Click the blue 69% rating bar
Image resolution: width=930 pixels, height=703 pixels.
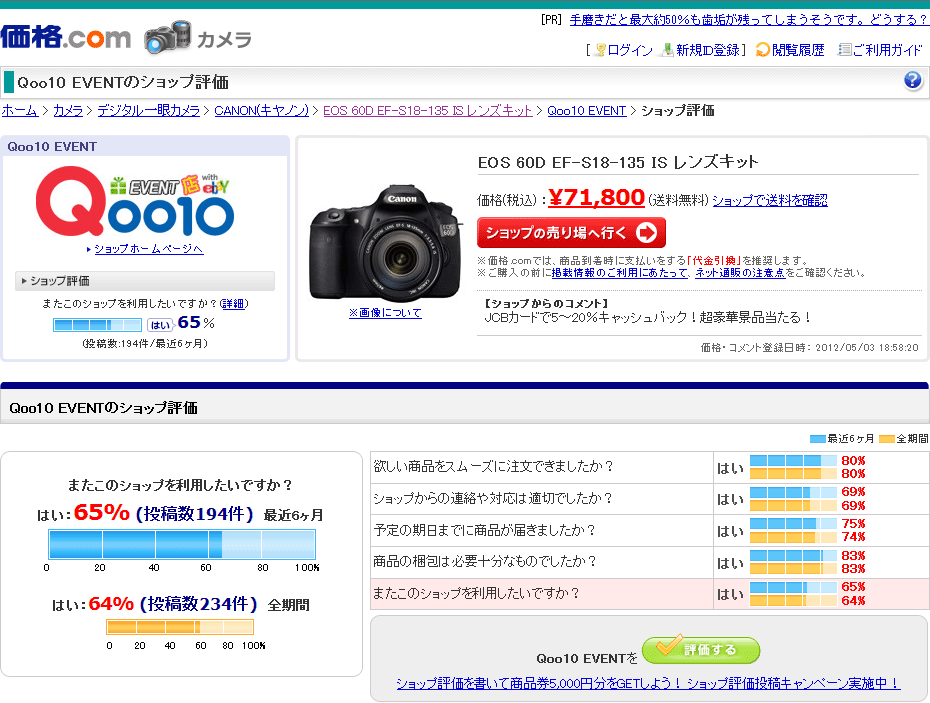(x=794, y=492)
